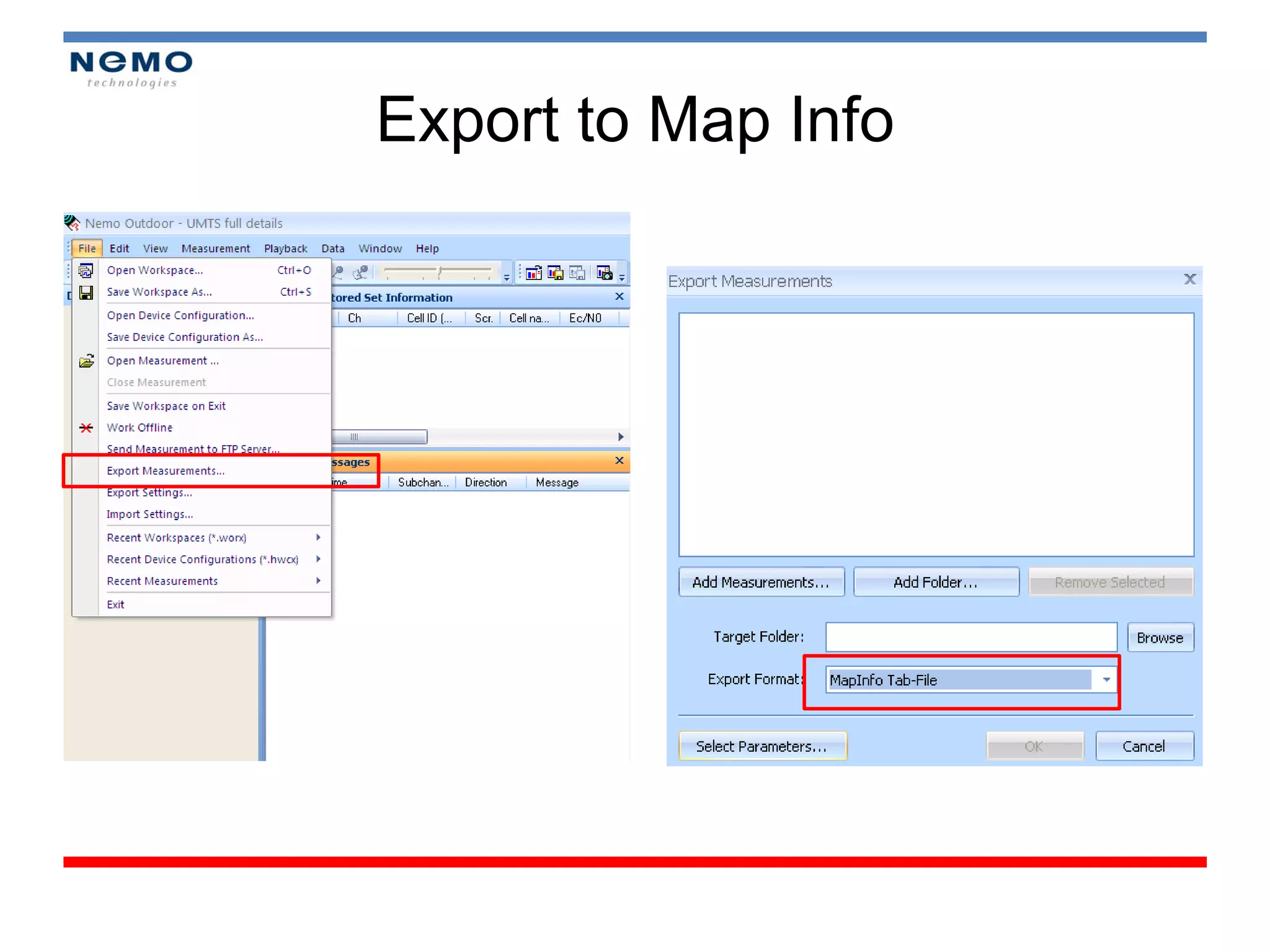The width and height of the screenshot is (1270, 952).
Task: Click the playback speed slider in toolbar
Action: tap(440, 271)
